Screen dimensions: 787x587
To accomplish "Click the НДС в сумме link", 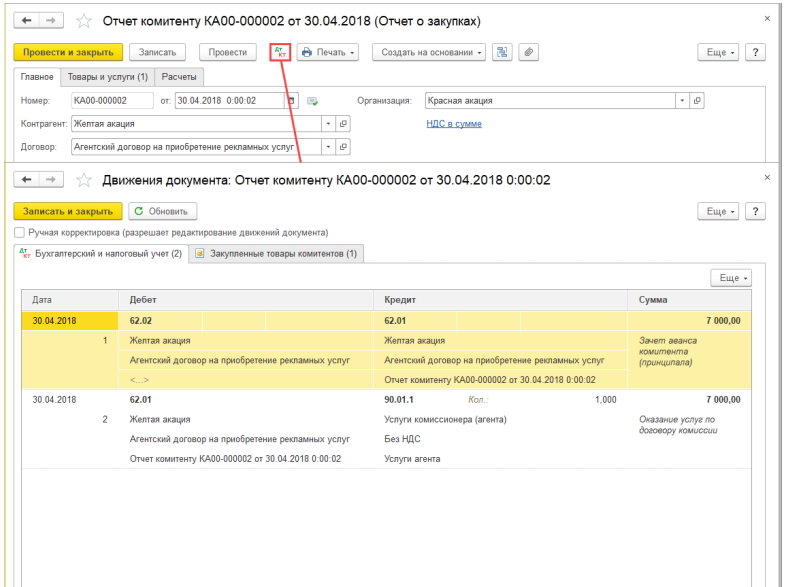I will [x=454, y=123].
